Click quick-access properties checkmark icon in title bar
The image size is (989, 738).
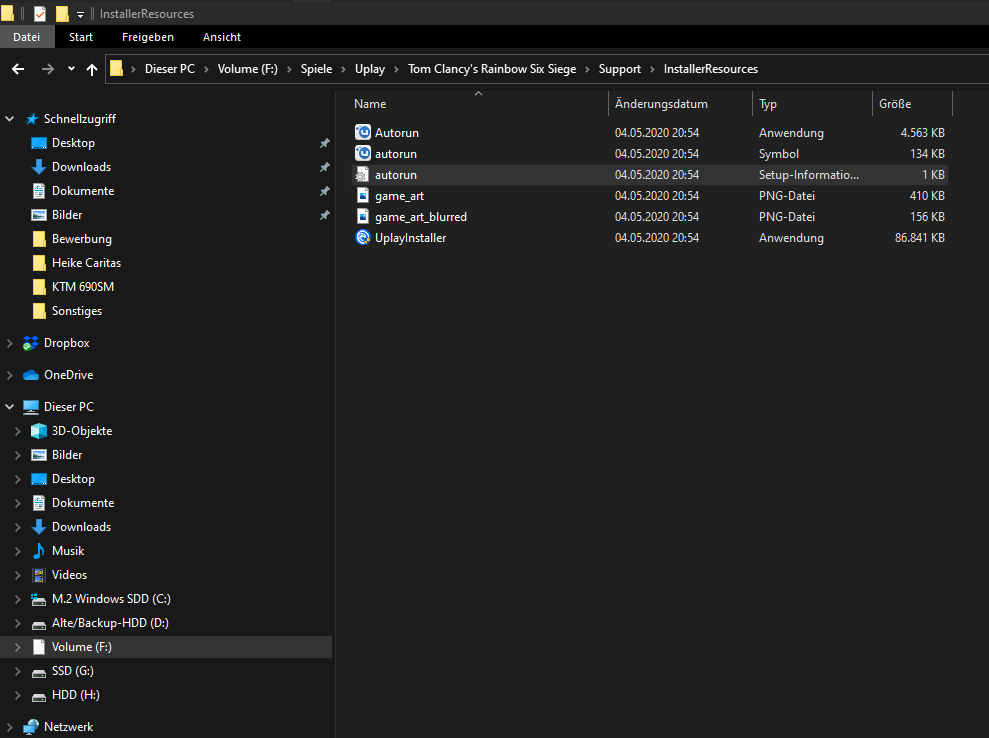[x=40, y=13]
